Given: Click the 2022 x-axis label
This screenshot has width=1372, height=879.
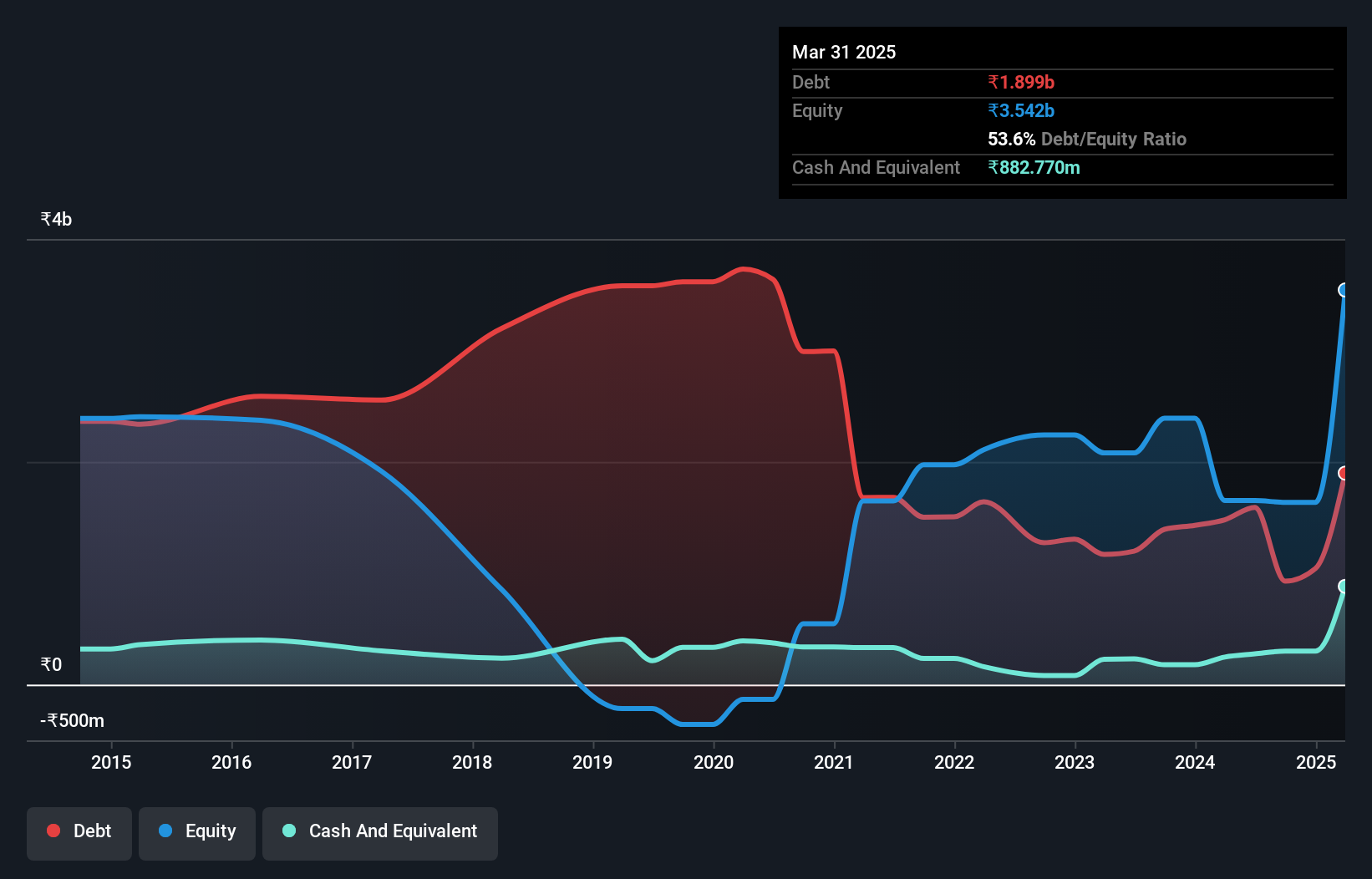Looking at the screenshot, I should [954, 762].
